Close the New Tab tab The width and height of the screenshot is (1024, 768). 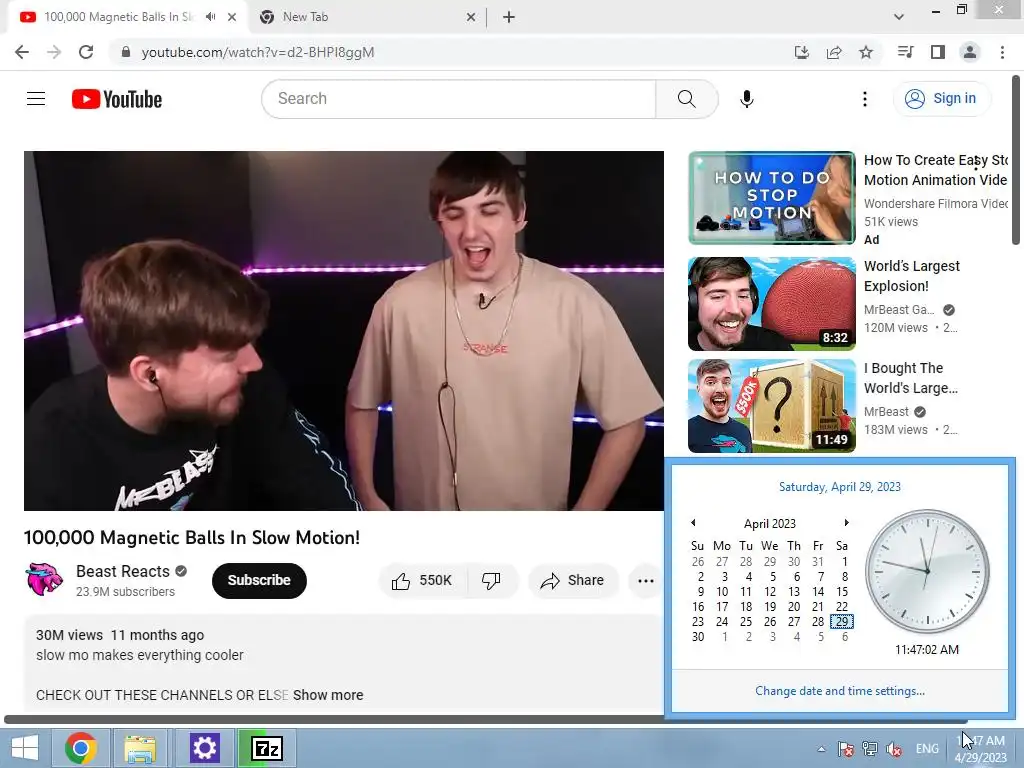point(471,17)
